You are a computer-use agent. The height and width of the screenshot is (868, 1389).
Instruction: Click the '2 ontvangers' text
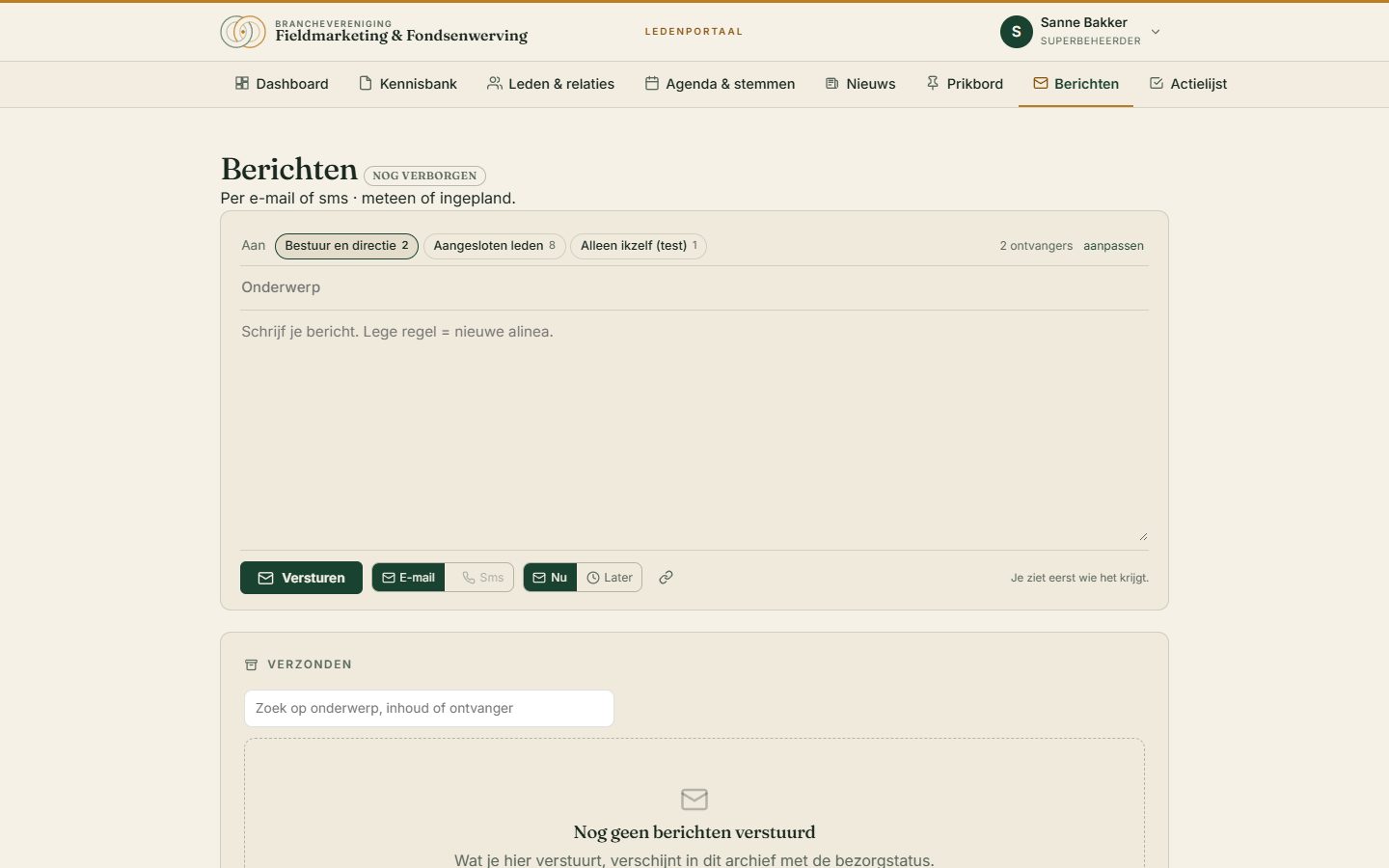pyautogui.click(x=1036, y=246)
